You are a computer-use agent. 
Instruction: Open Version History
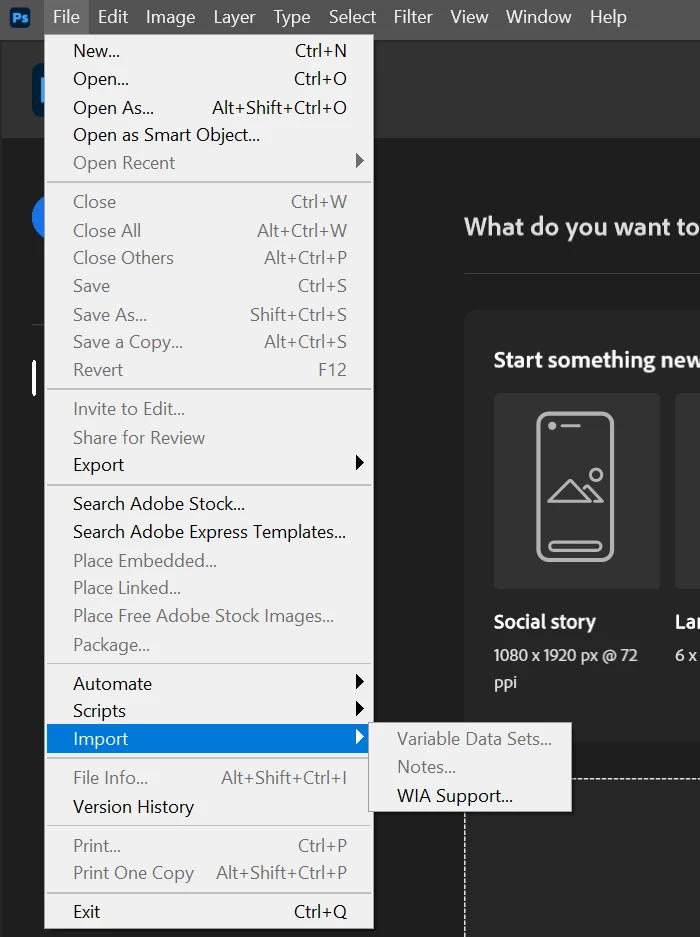click(x=209, y=807)
